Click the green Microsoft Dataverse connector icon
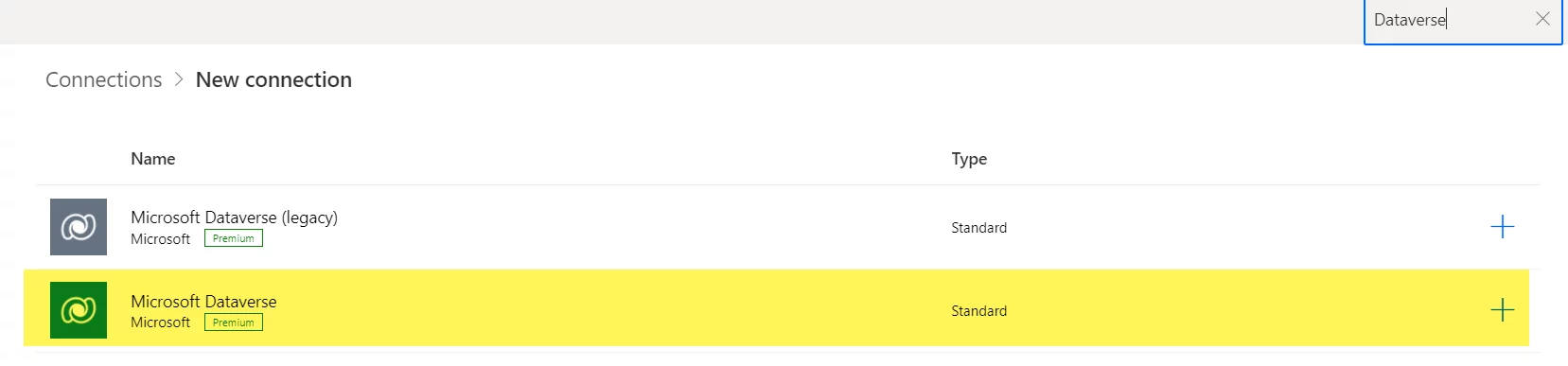Viewport: 1568px width, 366px height. pos(79,310)
